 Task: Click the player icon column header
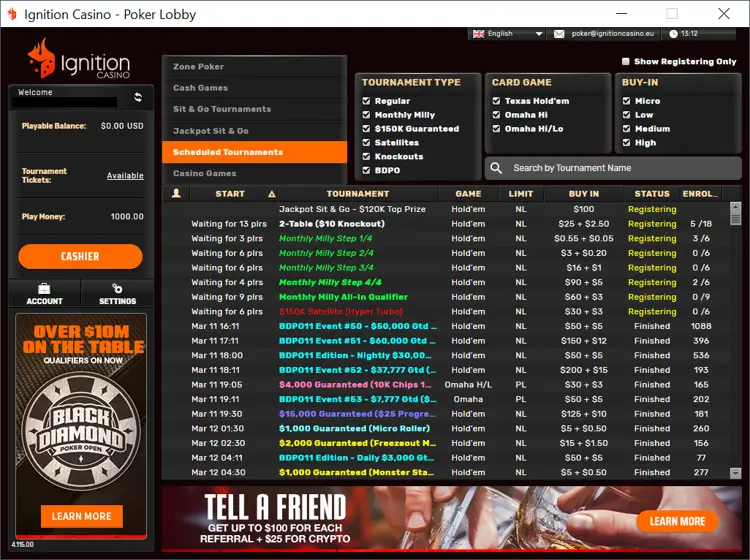(x=176, y=193)
